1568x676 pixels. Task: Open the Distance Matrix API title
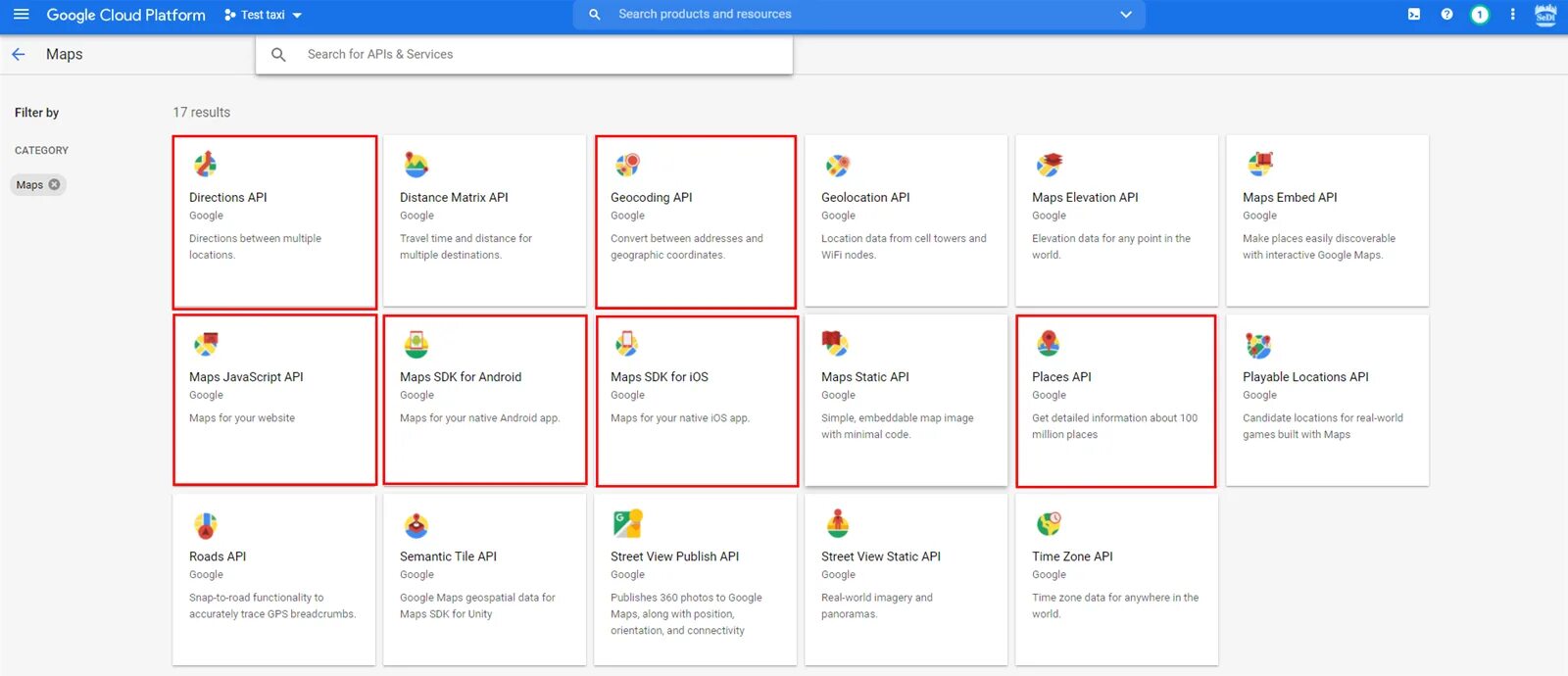tap(454, 197)
